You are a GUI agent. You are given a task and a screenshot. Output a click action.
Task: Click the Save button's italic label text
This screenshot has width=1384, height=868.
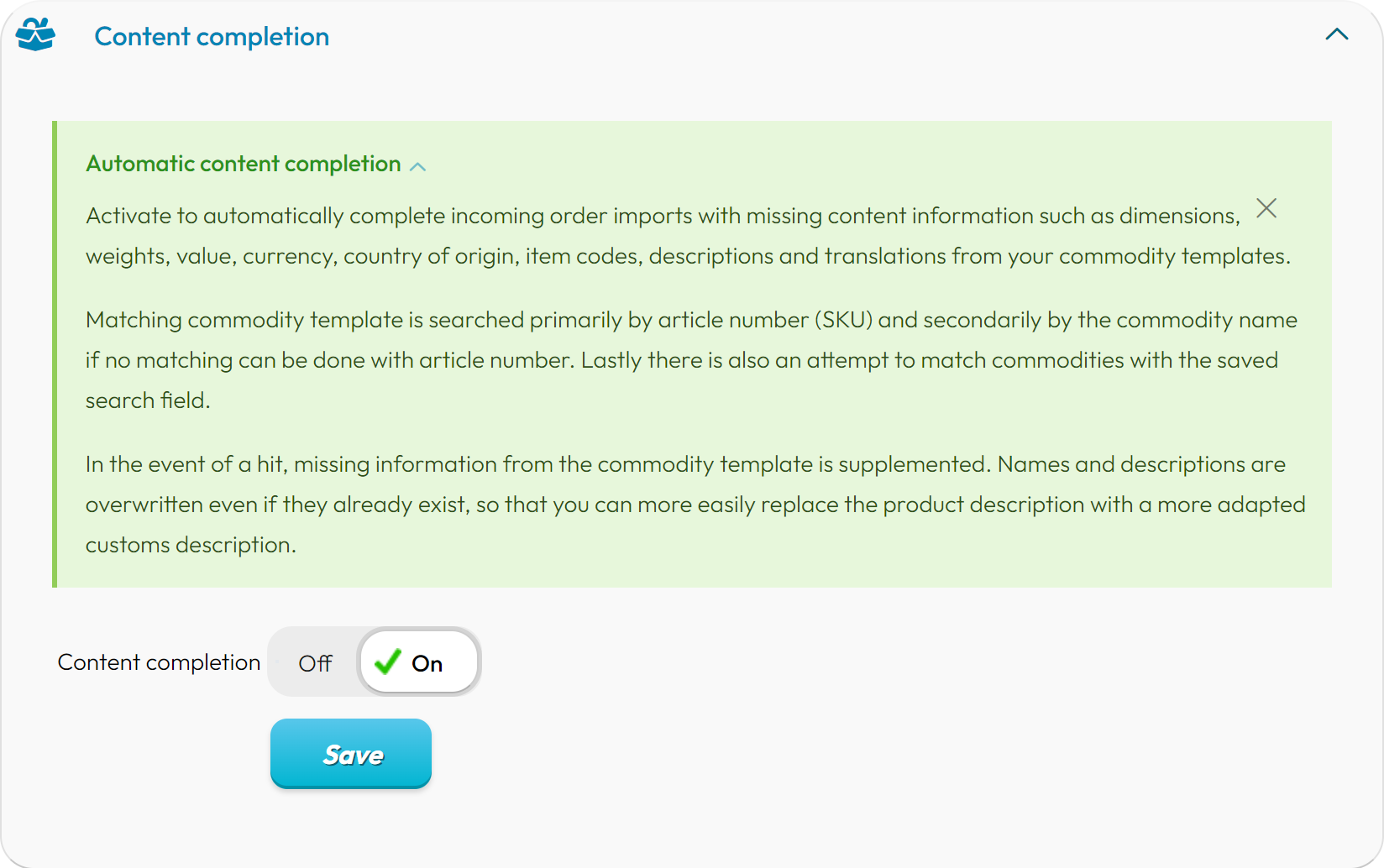pos(353,755)
